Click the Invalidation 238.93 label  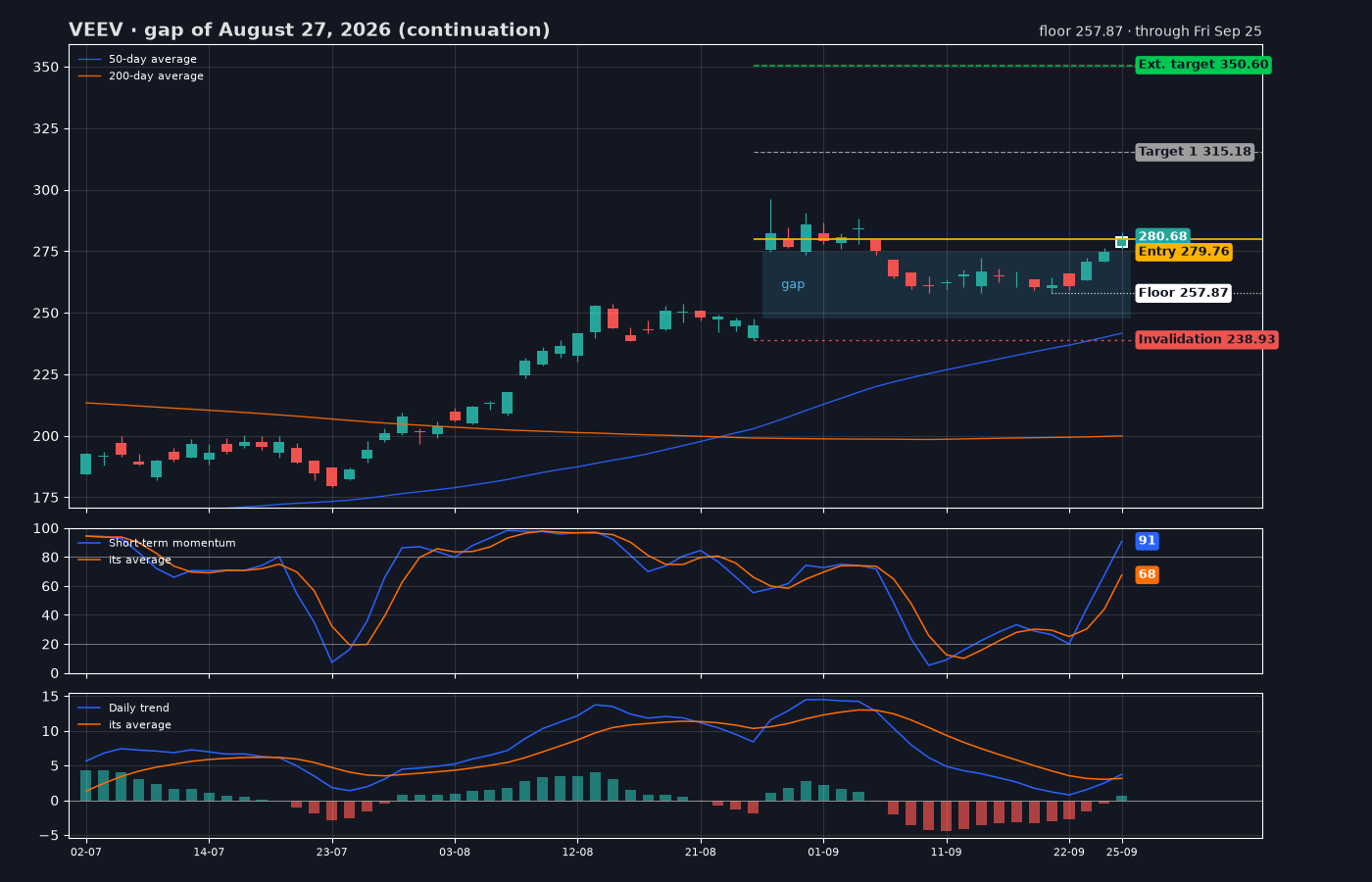[x=1206, y=340]
